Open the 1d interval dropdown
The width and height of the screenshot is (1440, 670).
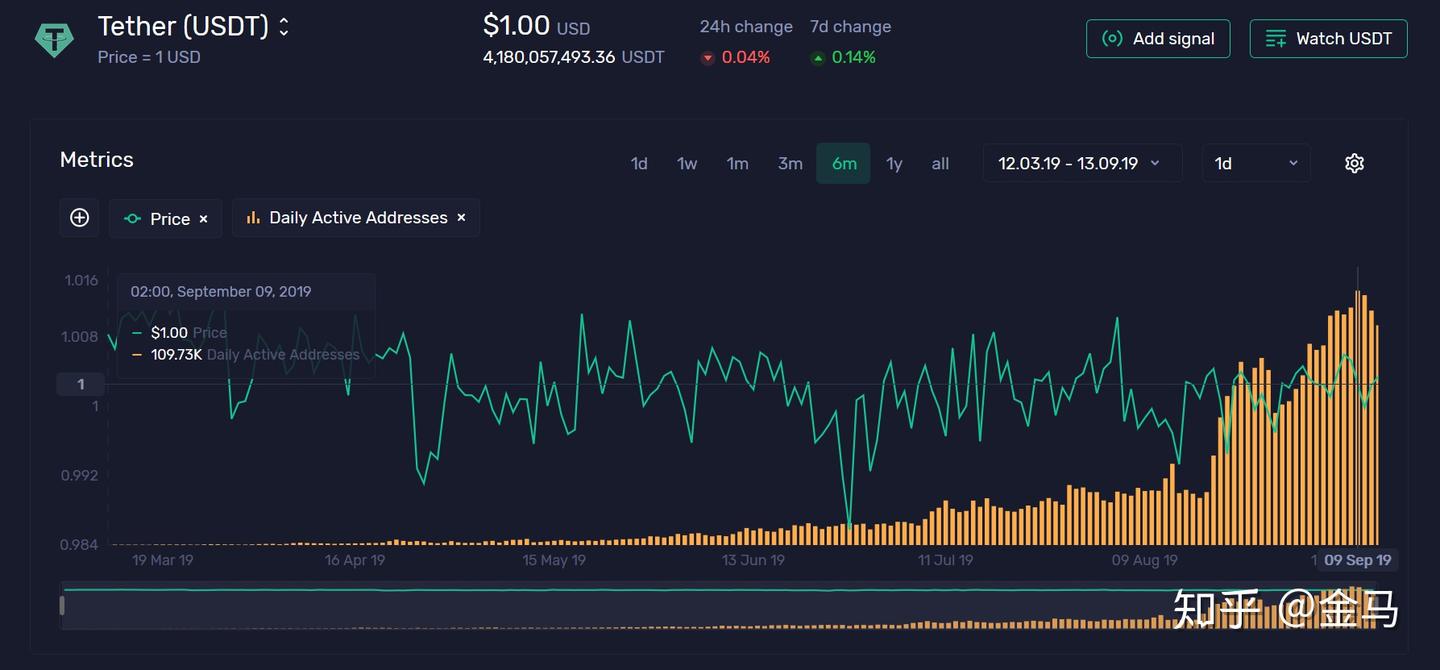click(1256, 162)
